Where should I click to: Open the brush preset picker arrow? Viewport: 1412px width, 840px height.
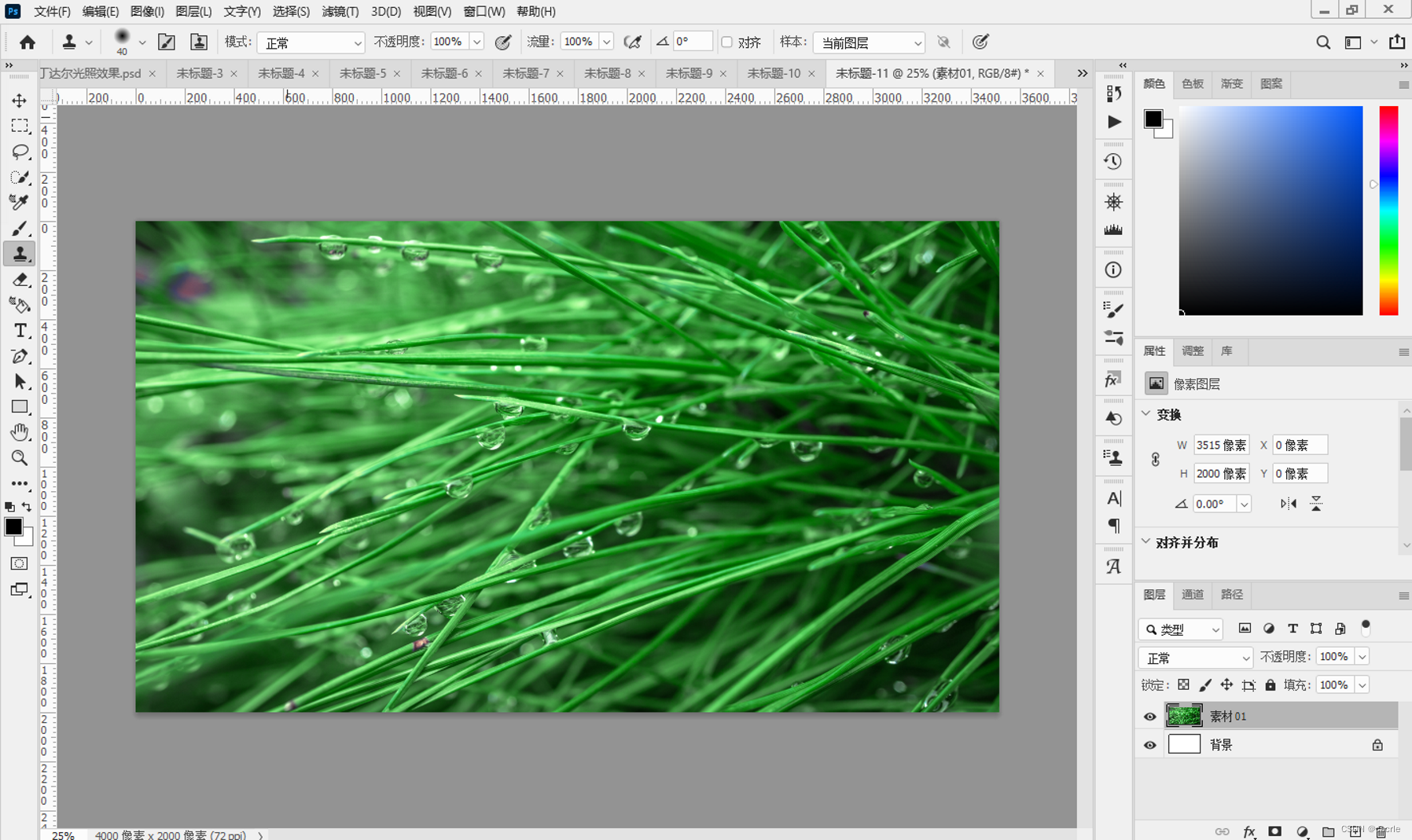(x=142, y=42)
